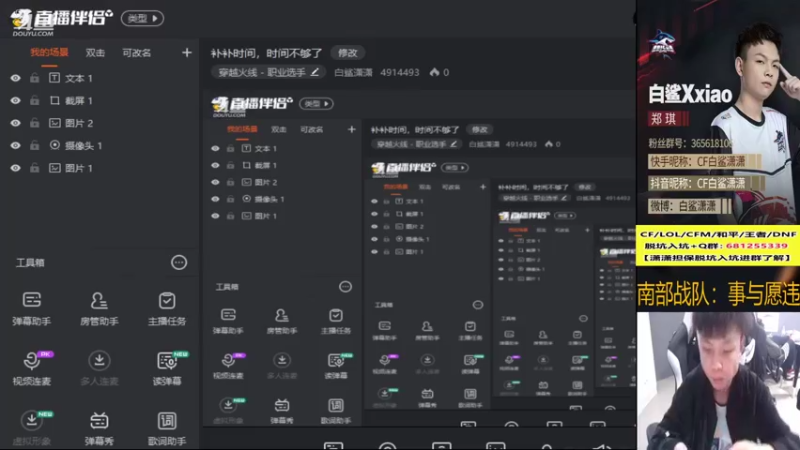Open the more options circle beside 工具箱
This screenshot has width=800, height=450.
[x=179, y=262]
